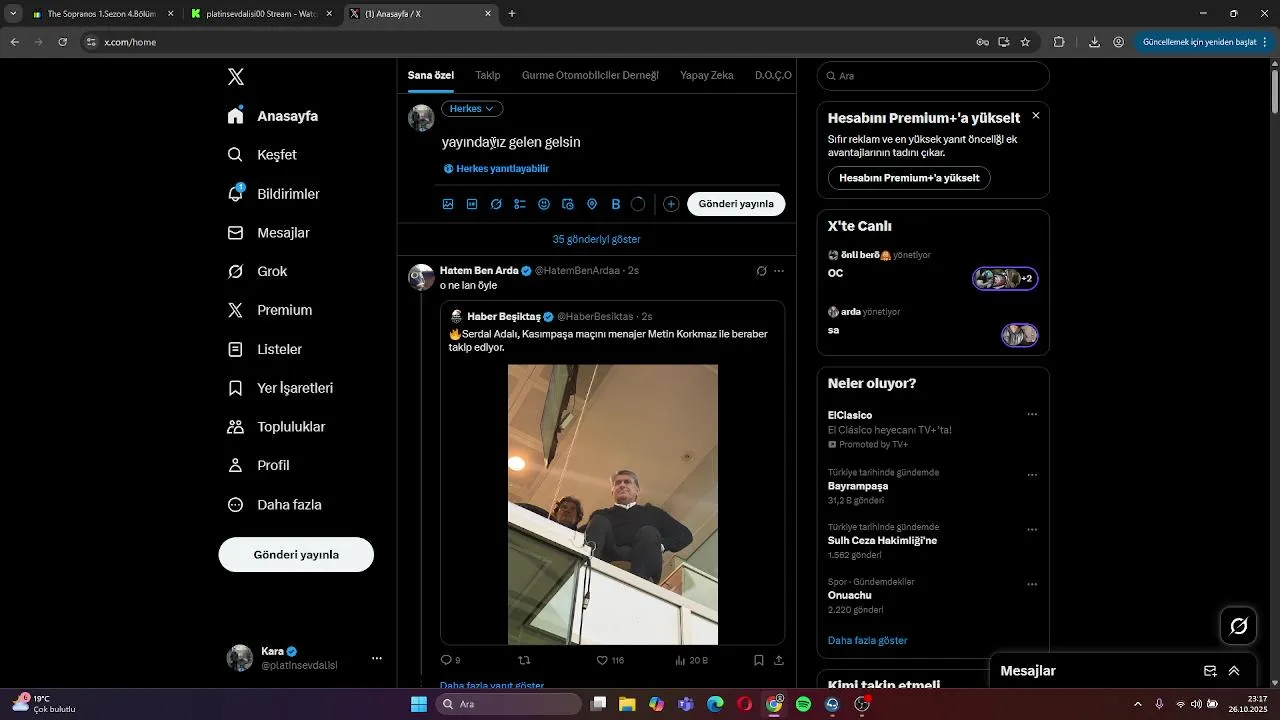1280x720 pixels.
Task: Open Grok from the sidebar
Action: 257,272
